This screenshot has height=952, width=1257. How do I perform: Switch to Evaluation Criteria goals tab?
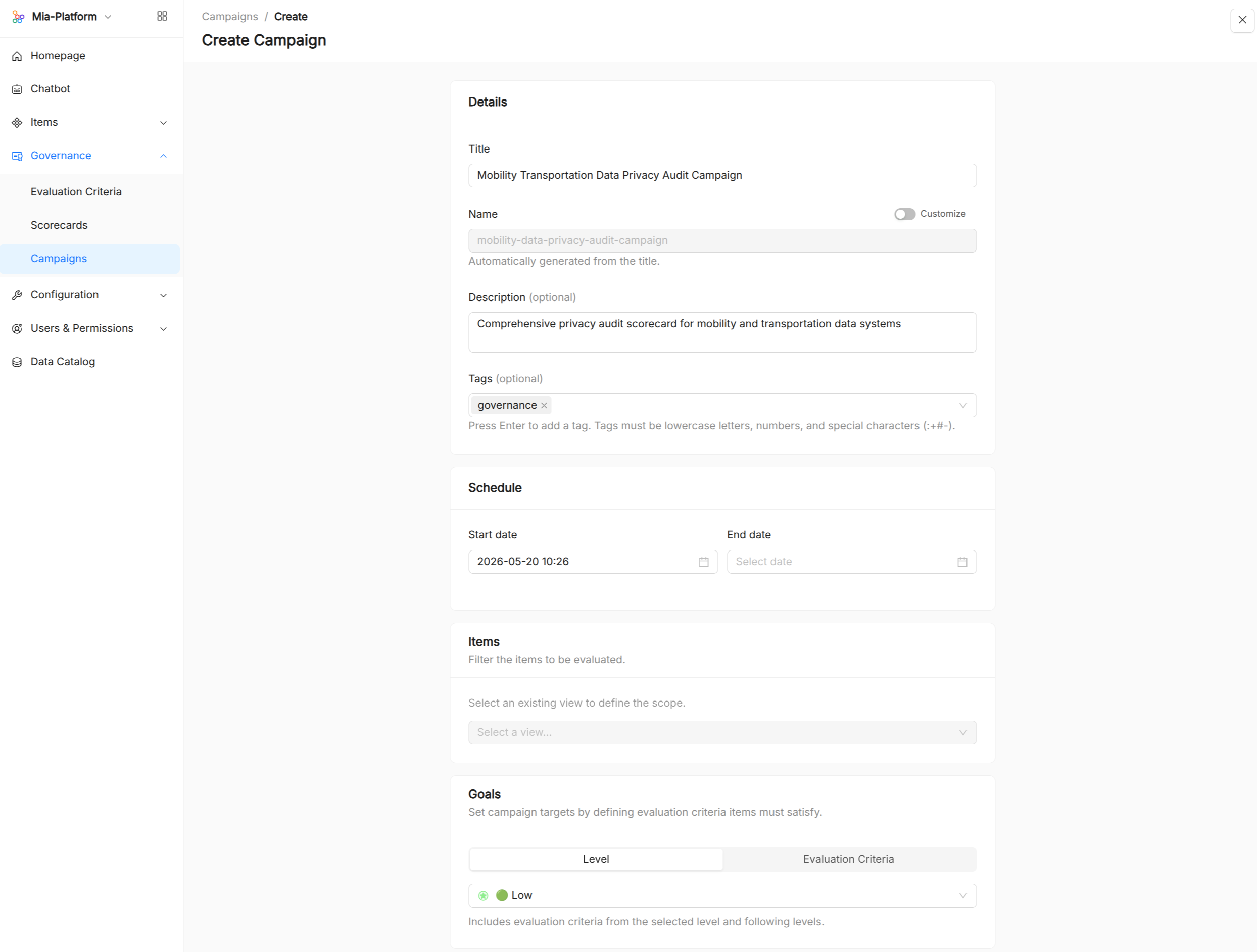(x=848, y=860)
